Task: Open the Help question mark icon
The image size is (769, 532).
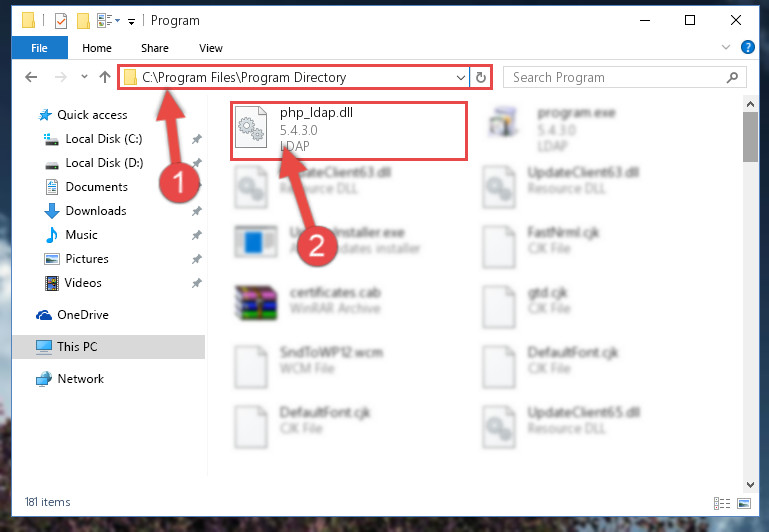Action: [747, 47]
